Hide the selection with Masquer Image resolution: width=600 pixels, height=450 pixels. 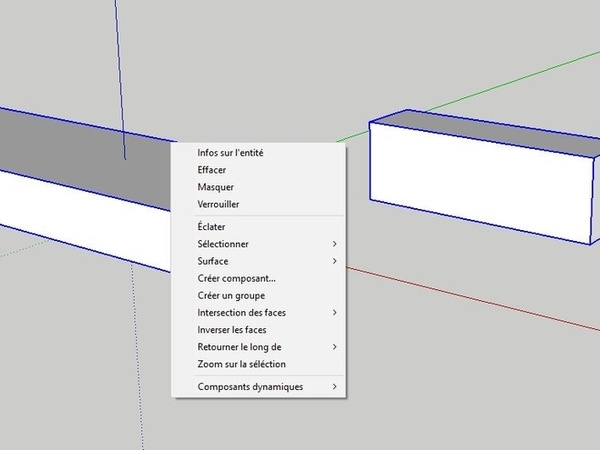[216, 187]
